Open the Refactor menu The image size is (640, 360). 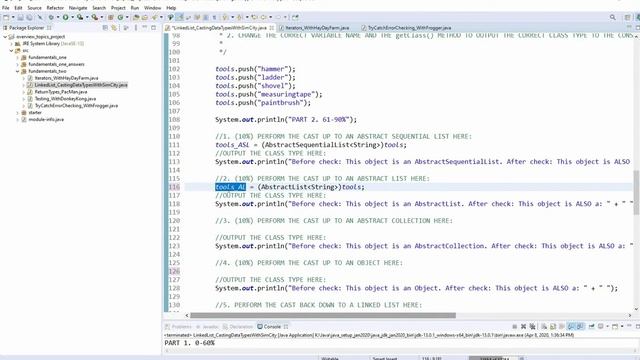click(x=55, y=8)
